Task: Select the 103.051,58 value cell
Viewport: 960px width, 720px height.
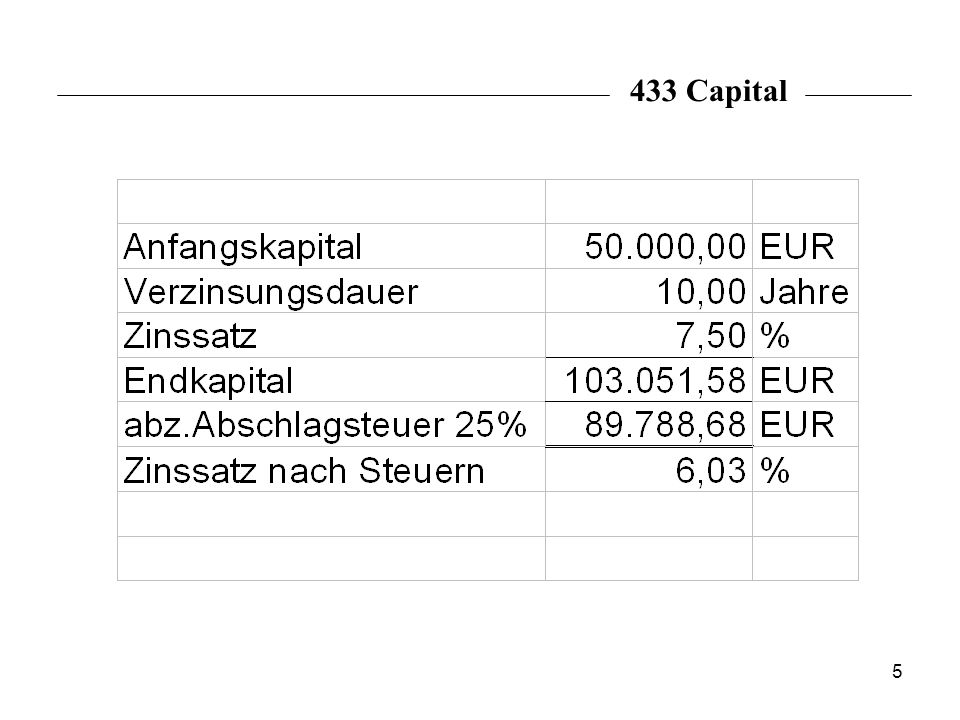Action: tap(648, 380)
